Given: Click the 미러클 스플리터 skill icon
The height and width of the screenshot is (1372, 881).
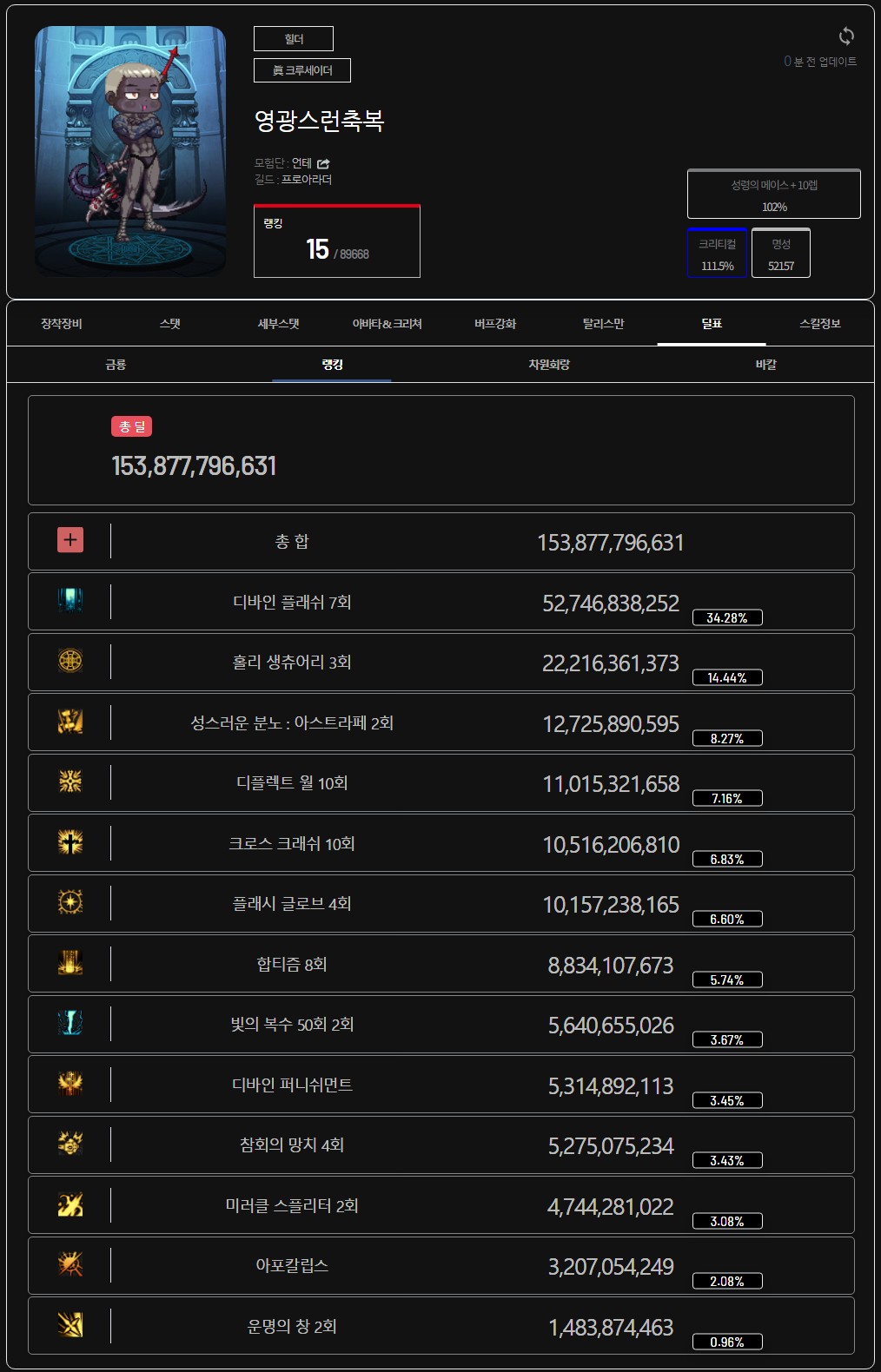Looking at the screenshot, I should pyautogui.click(x=70, y=1204).
